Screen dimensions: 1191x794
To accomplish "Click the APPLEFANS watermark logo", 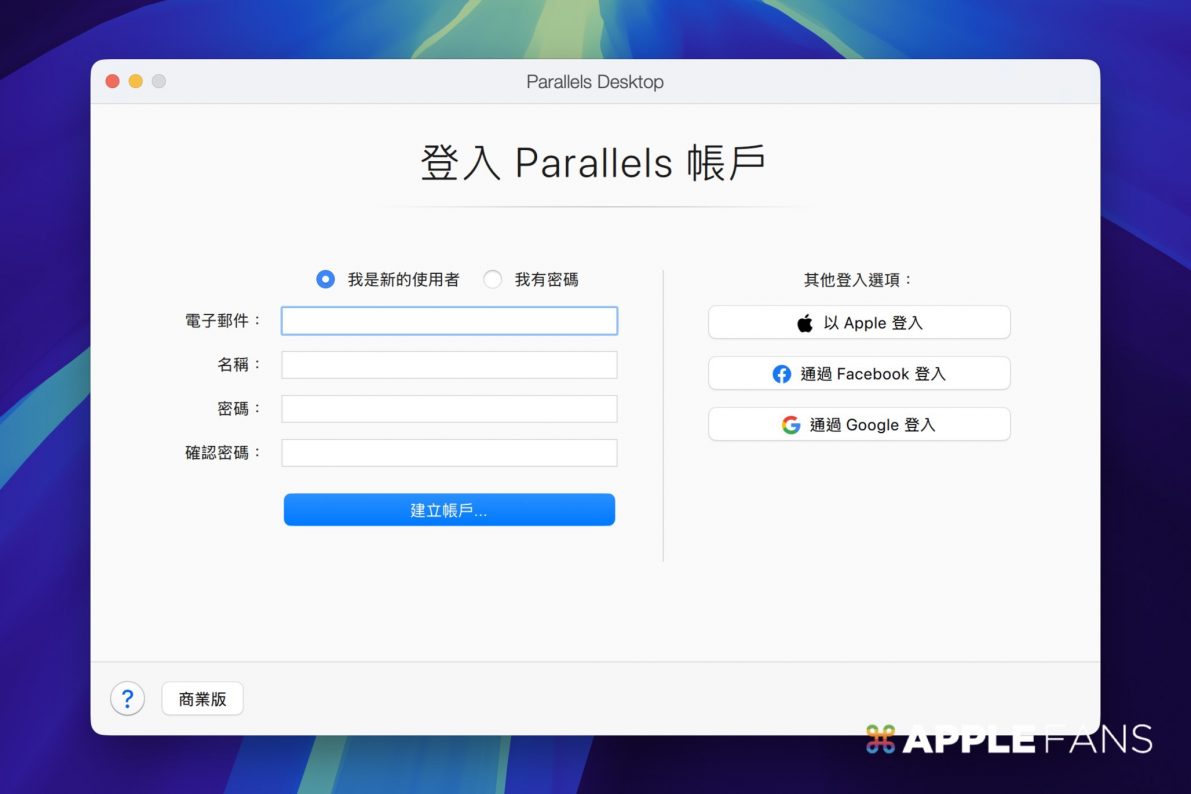I will tap(1009, 739).
